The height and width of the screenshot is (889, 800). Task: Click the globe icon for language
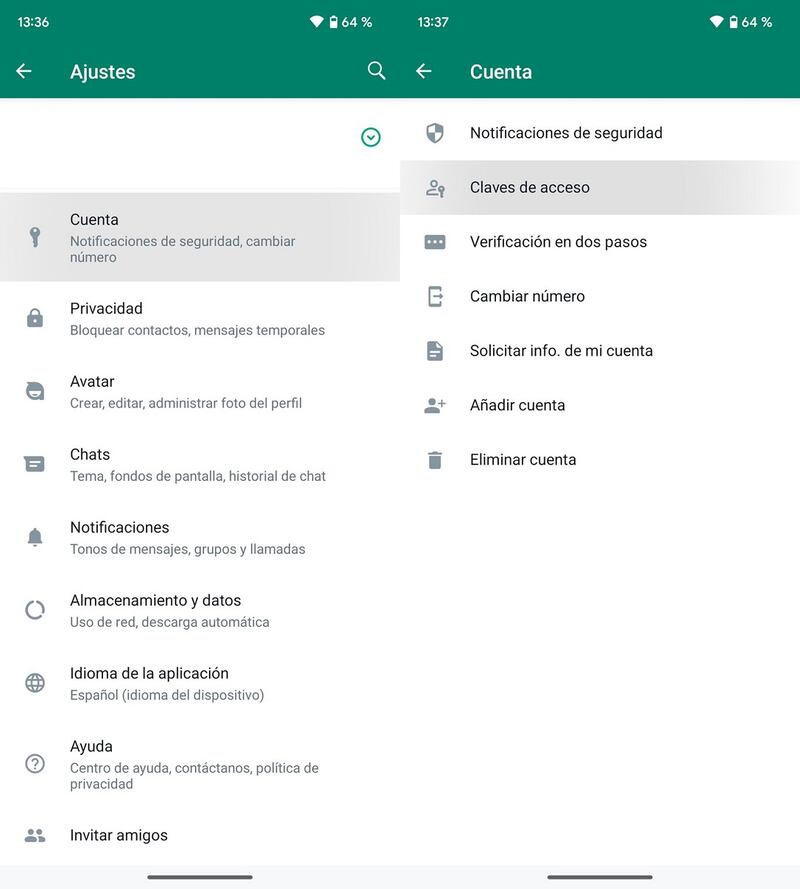[35, 683]
